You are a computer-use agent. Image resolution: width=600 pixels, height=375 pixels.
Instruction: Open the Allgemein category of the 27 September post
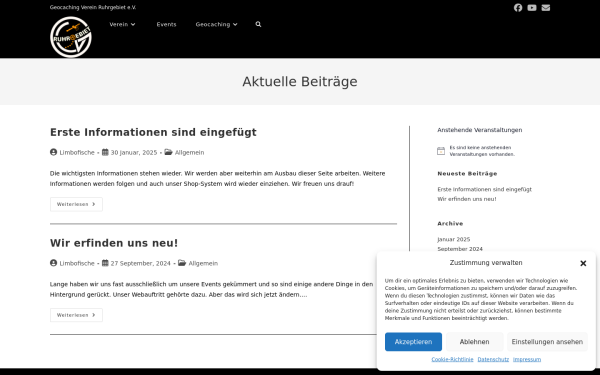(203, 263)
